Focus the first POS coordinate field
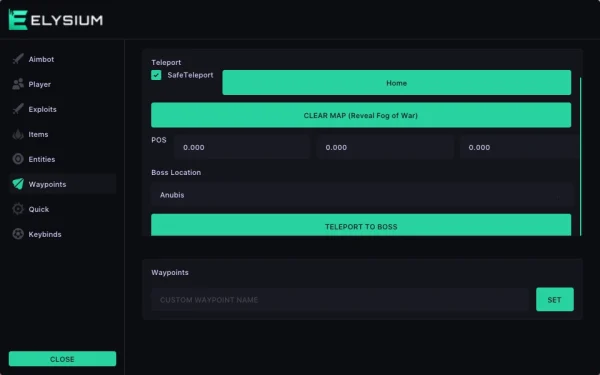 pos(242,147)
